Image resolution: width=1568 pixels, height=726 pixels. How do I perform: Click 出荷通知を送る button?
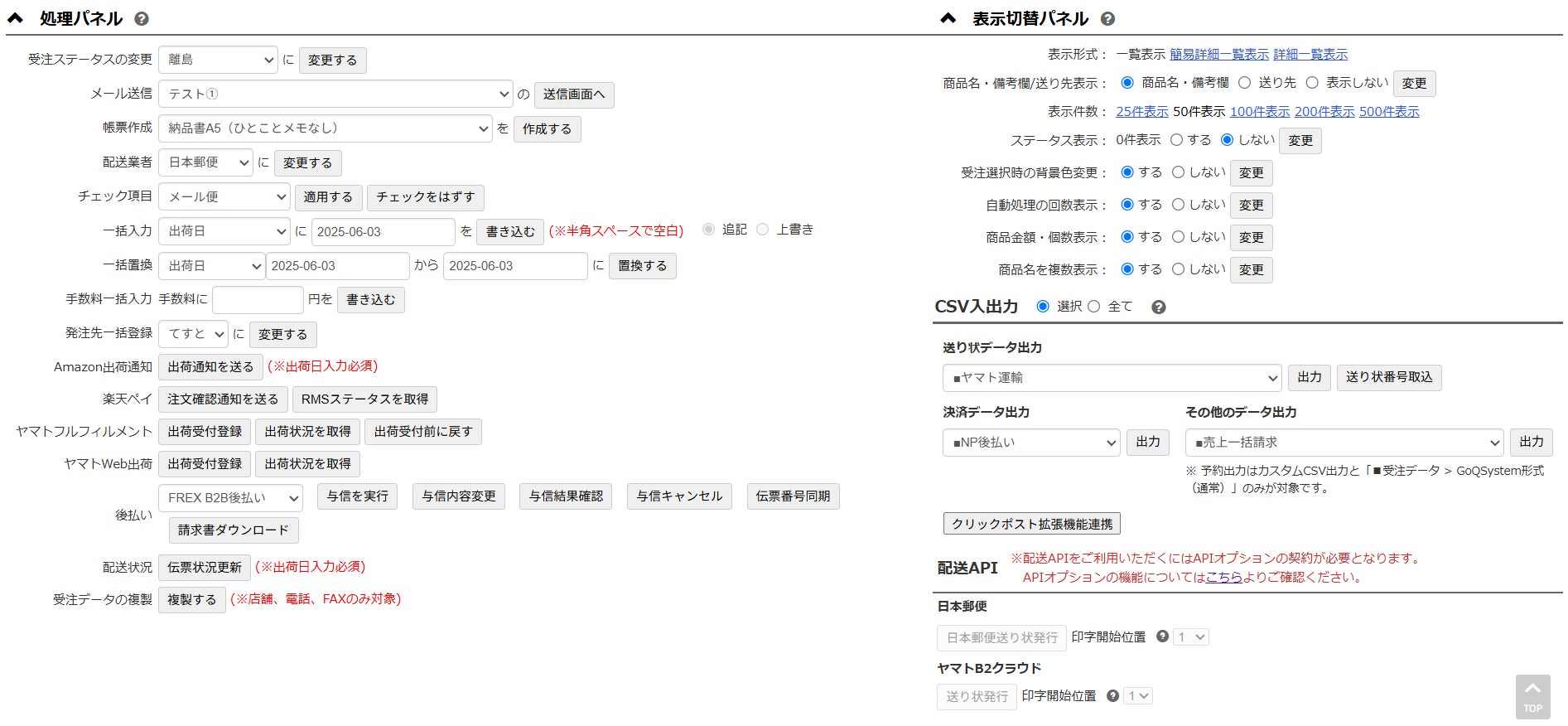pos(210,367)
